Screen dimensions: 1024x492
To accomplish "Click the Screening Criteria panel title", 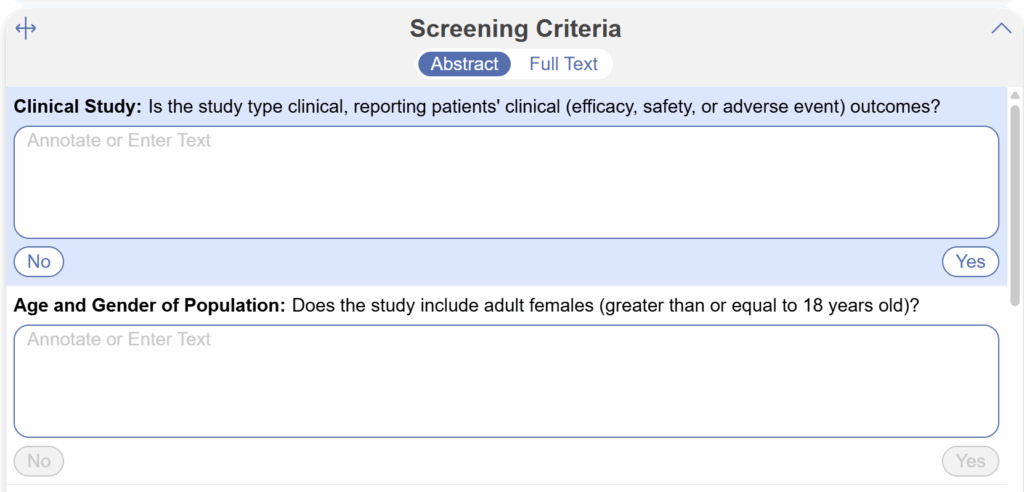I will (x=515, y=29).
